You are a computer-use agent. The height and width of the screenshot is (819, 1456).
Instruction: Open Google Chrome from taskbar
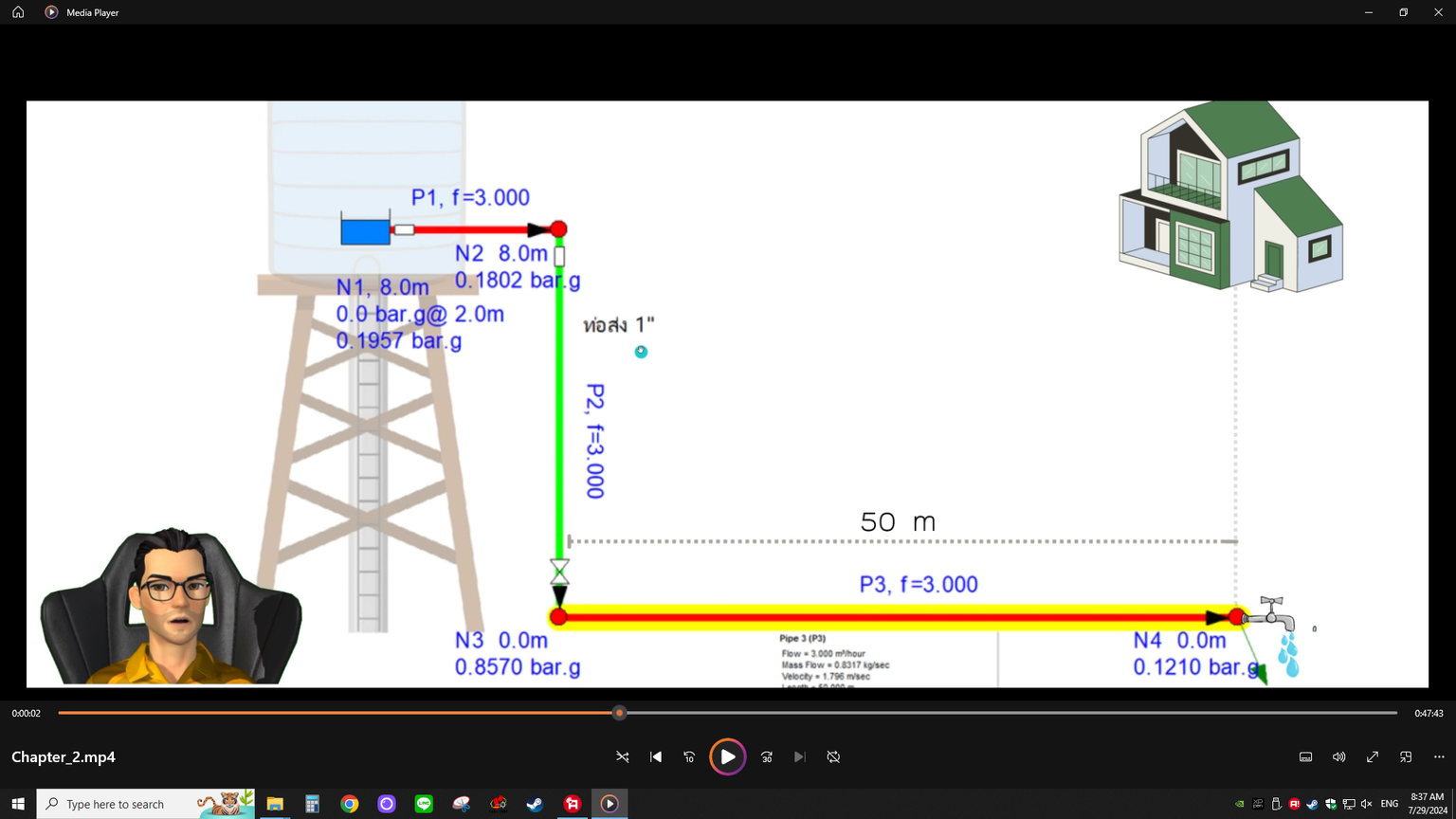[350, 804]
